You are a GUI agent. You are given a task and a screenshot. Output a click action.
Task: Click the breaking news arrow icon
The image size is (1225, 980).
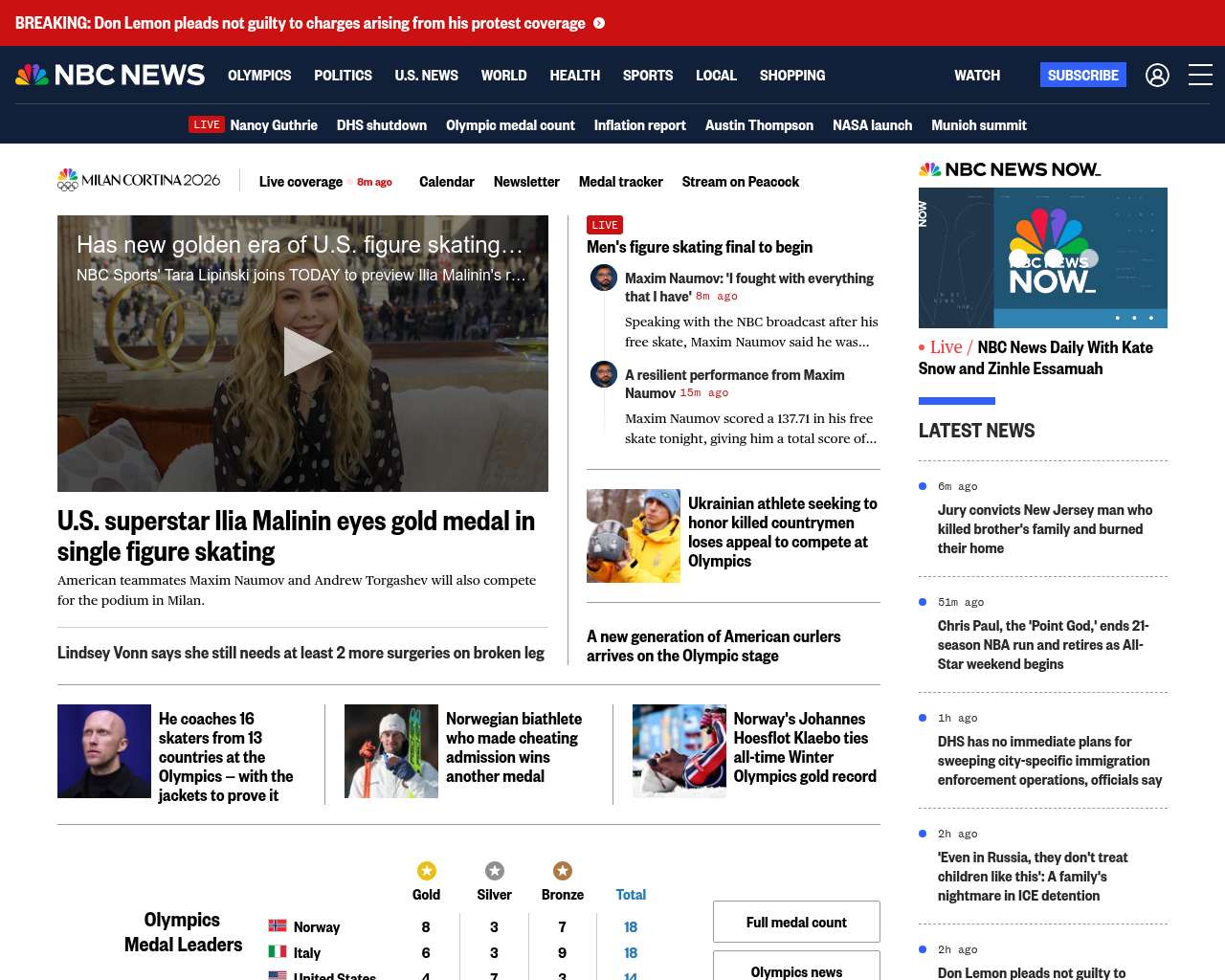599,23
